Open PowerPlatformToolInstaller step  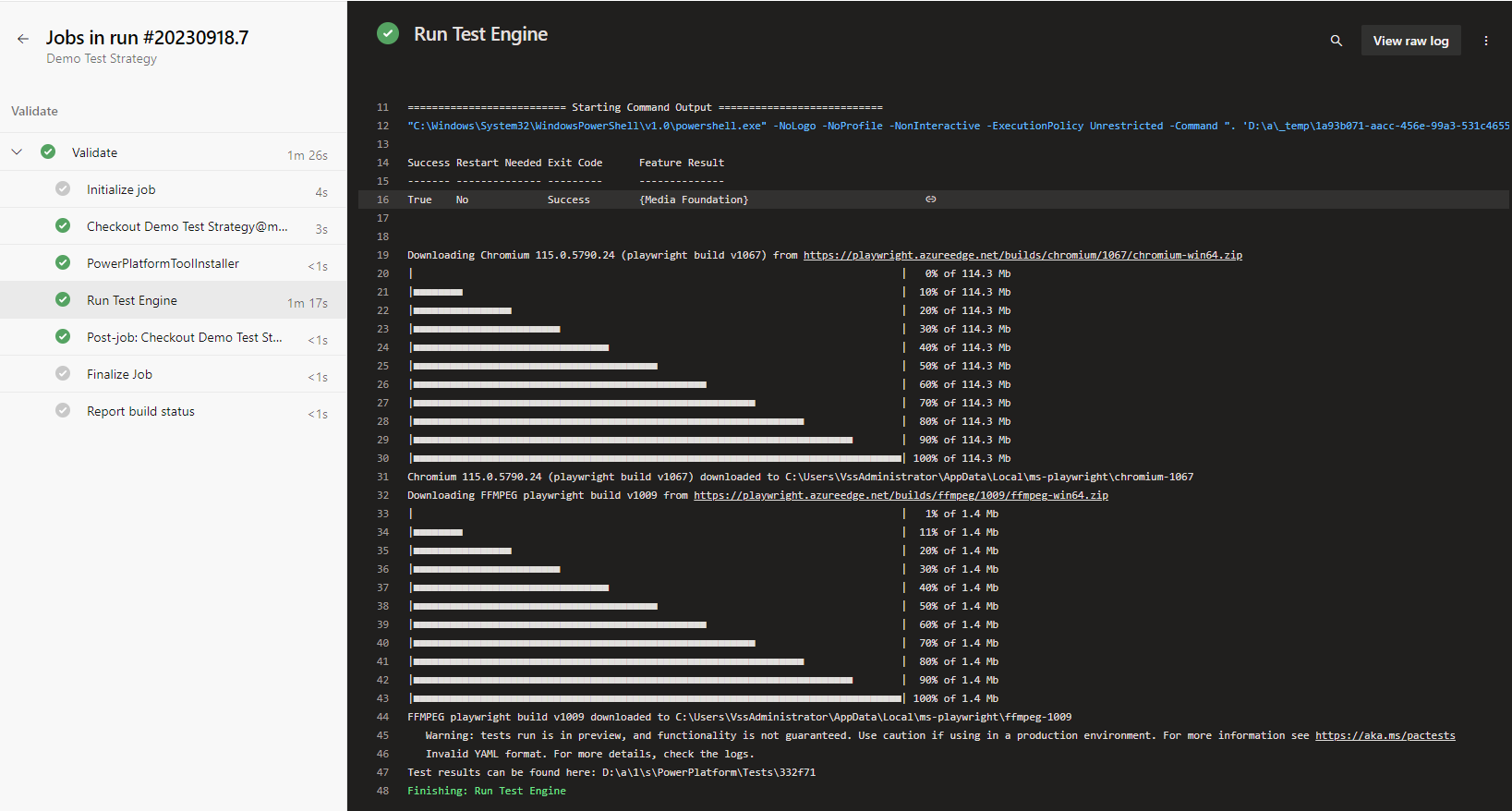tap(174, 263)
